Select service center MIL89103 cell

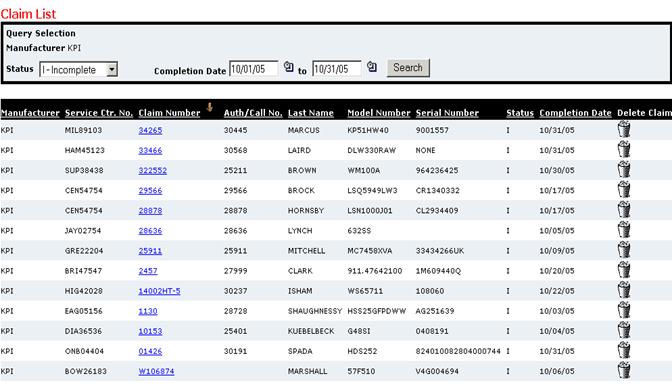point(84,130)
